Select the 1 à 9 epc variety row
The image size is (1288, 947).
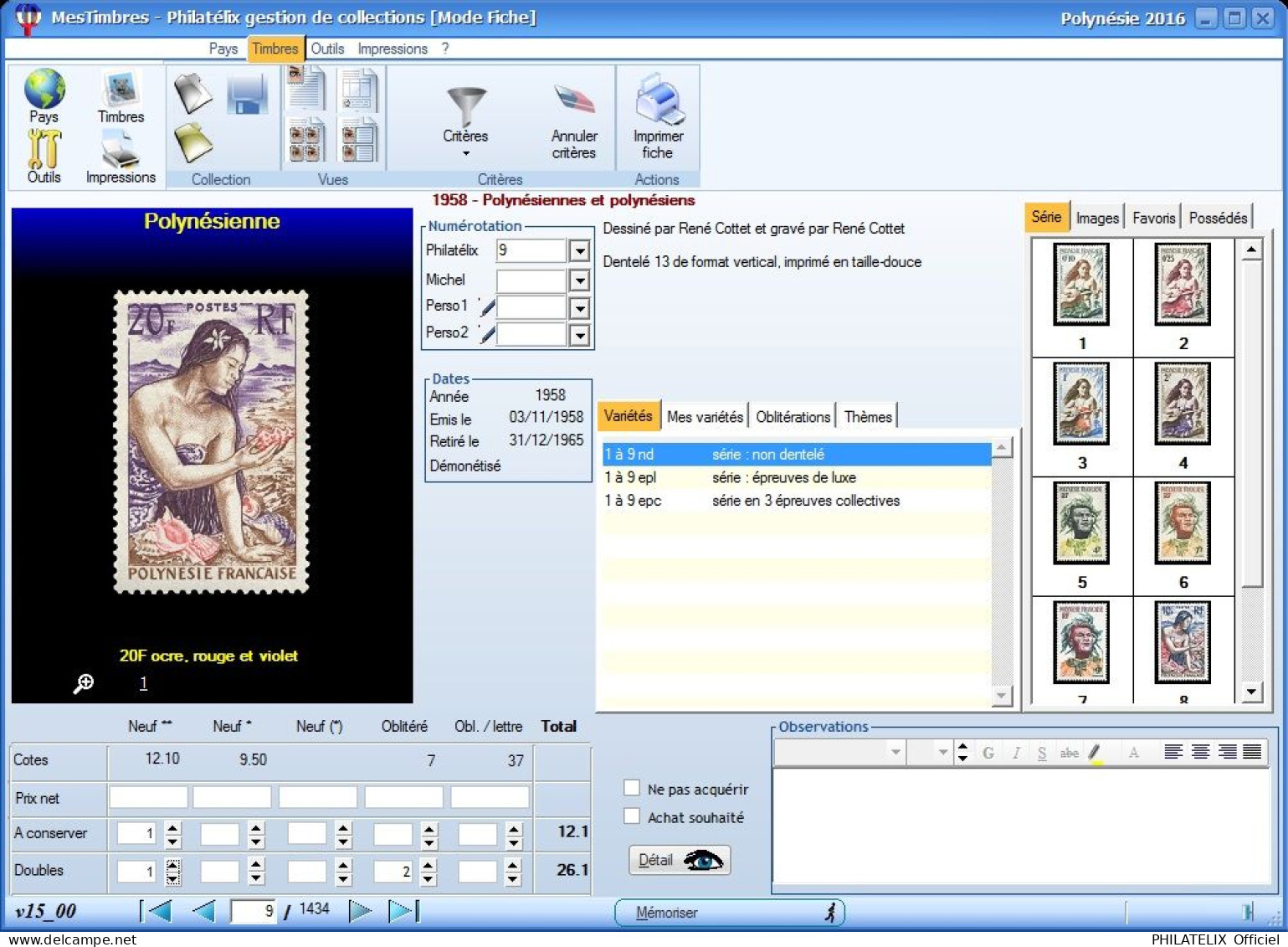(796, 501)
